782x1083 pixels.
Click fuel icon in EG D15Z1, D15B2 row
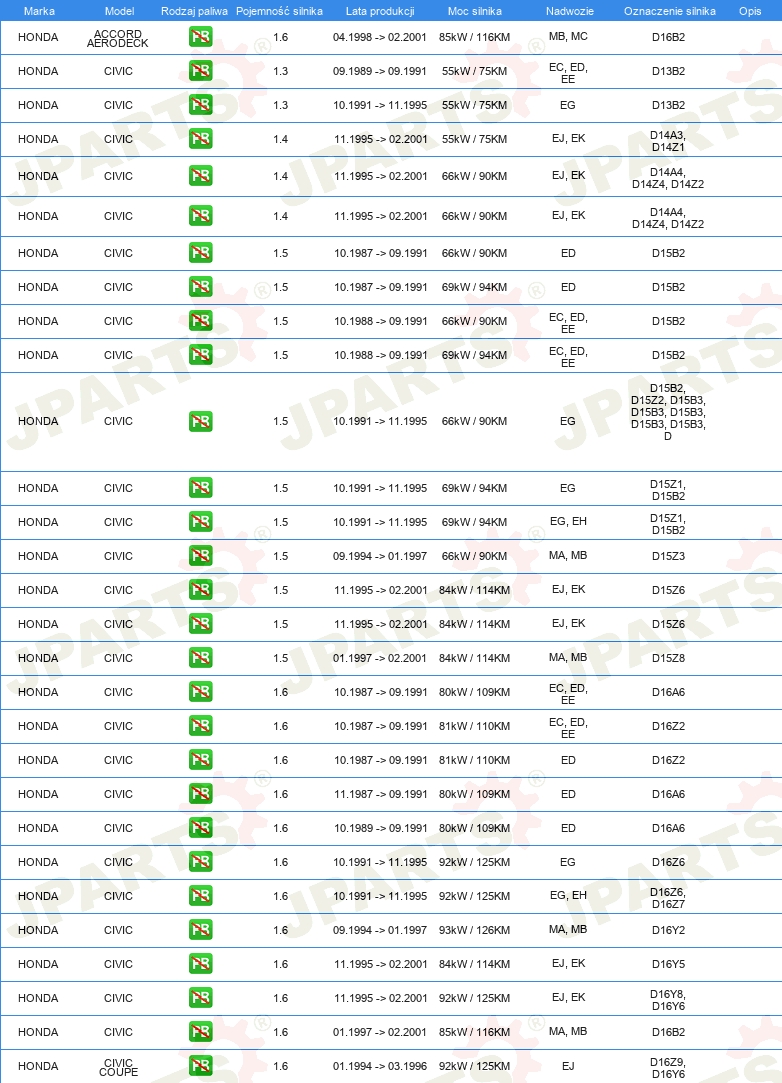pyautogui.click(x=200, y=488)
